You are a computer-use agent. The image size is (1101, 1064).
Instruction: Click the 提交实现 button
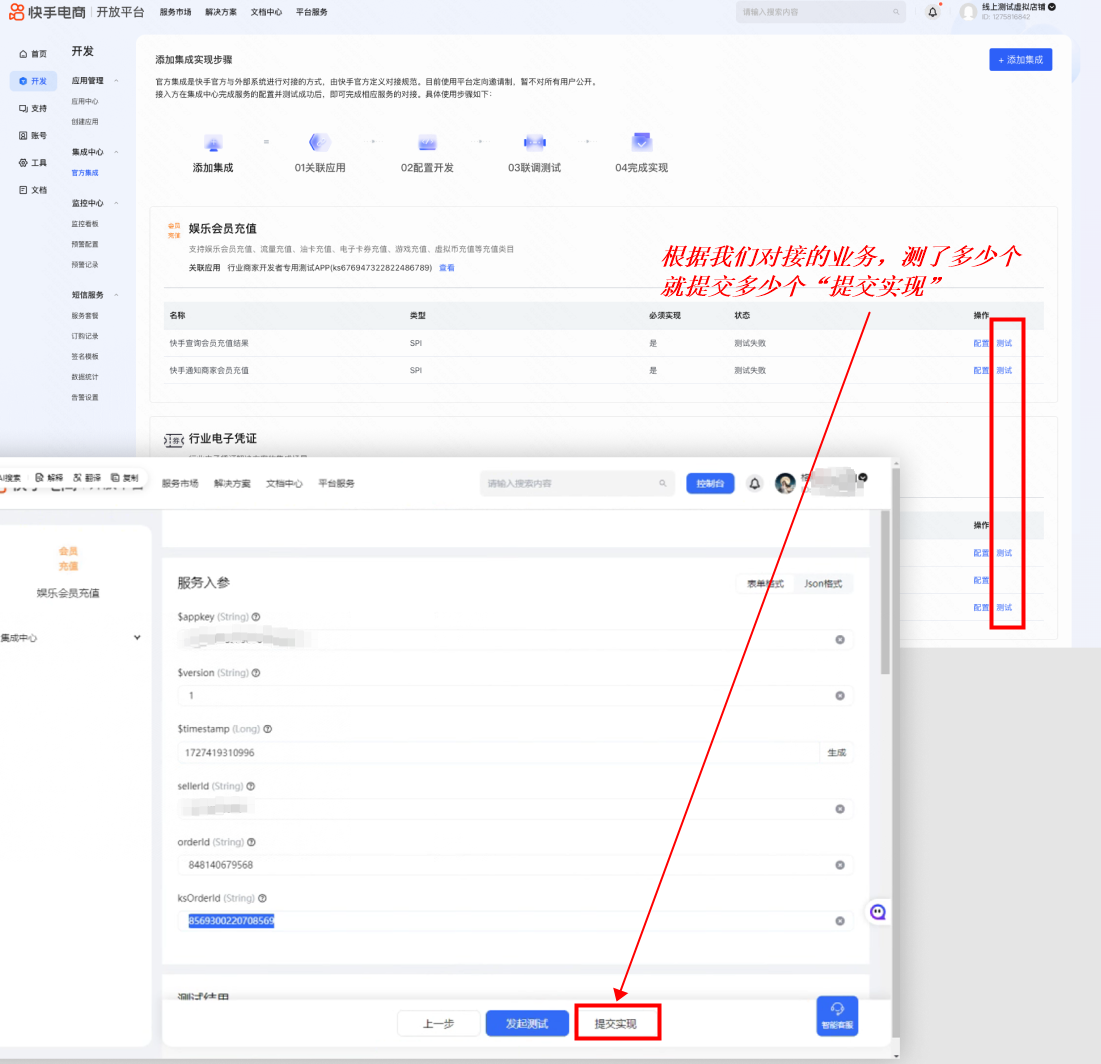click(x=616, y=1023)
